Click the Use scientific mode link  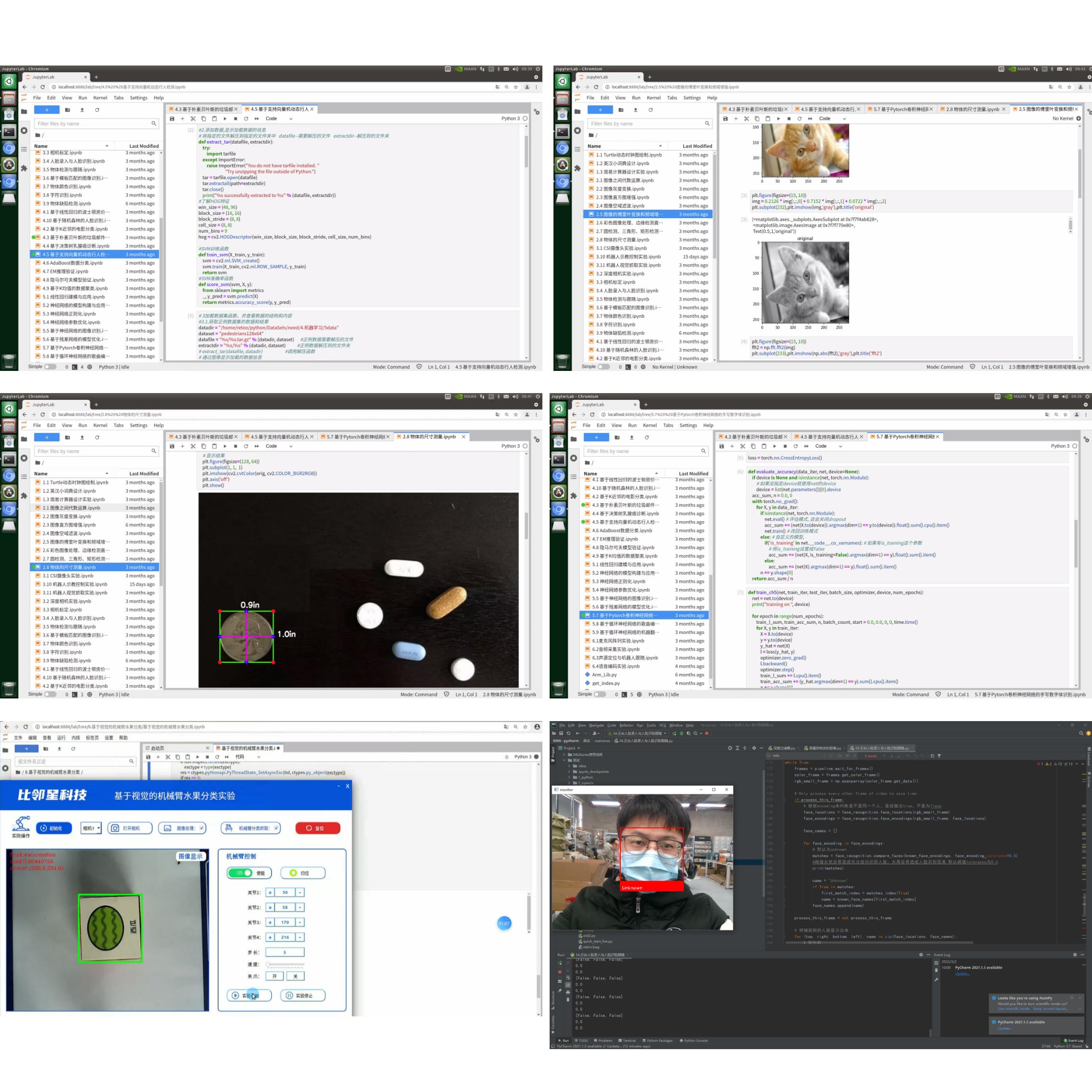tap(1013, 1009)
